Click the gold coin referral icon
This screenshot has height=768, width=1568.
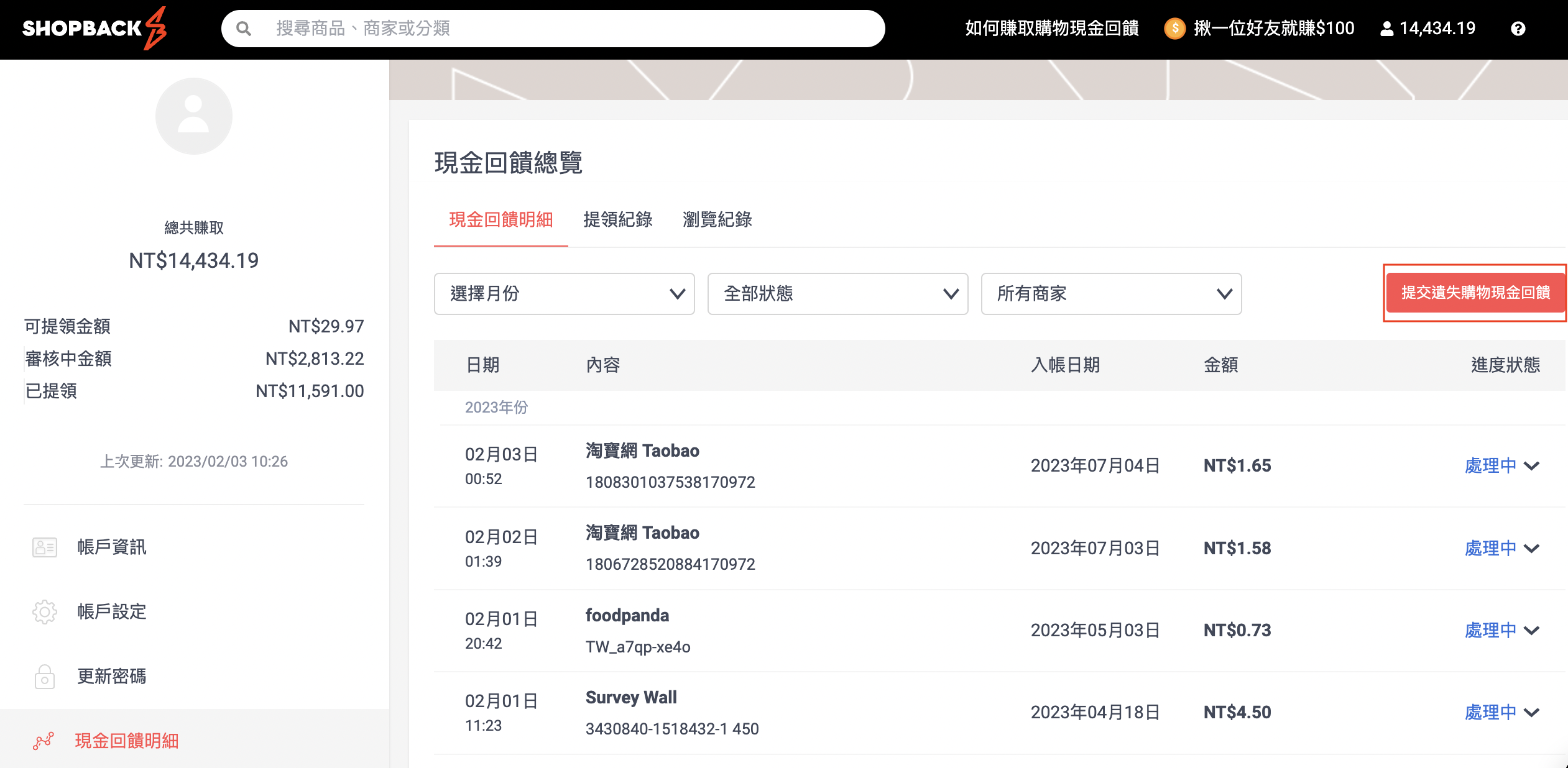(1174, 29)
